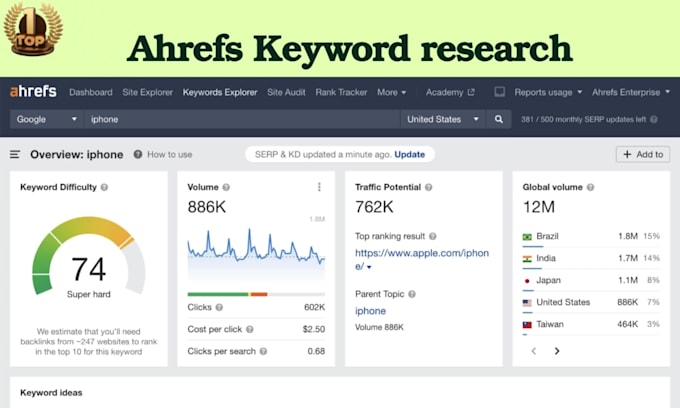
Task: Open Site Audit
Action: coord(286,92)
